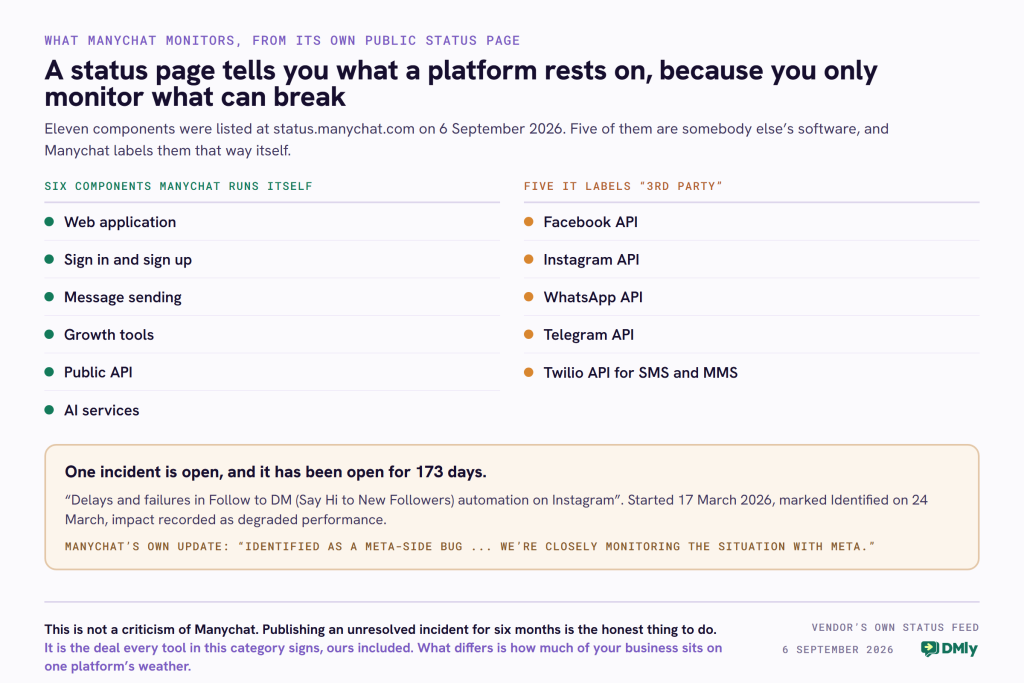Click the 'Eleven components were listed' subtitle
Screen dimensions: 1024x683
(x=466, y=140)
